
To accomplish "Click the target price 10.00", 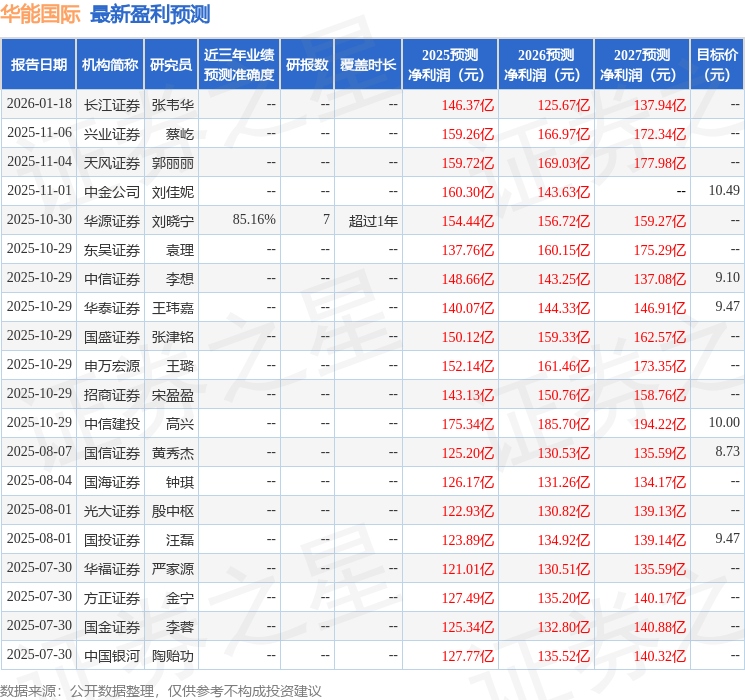I will pos(724,422).
